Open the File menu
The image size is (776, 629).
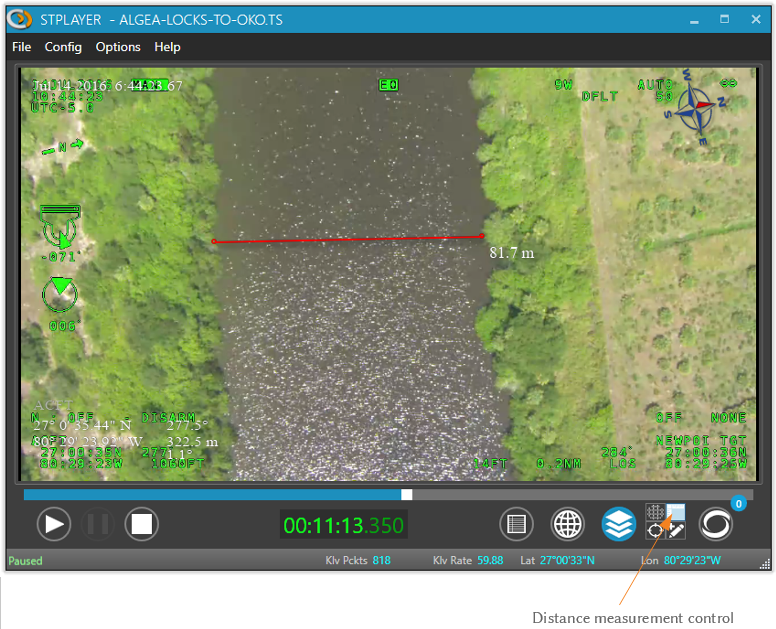tap(21, 47)
